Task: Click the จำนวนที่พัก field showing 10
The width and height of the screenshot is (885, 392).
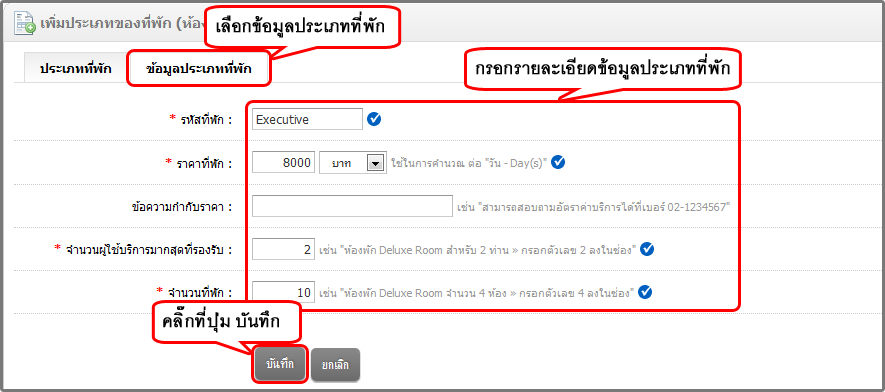Action: (x=283, y=293)
